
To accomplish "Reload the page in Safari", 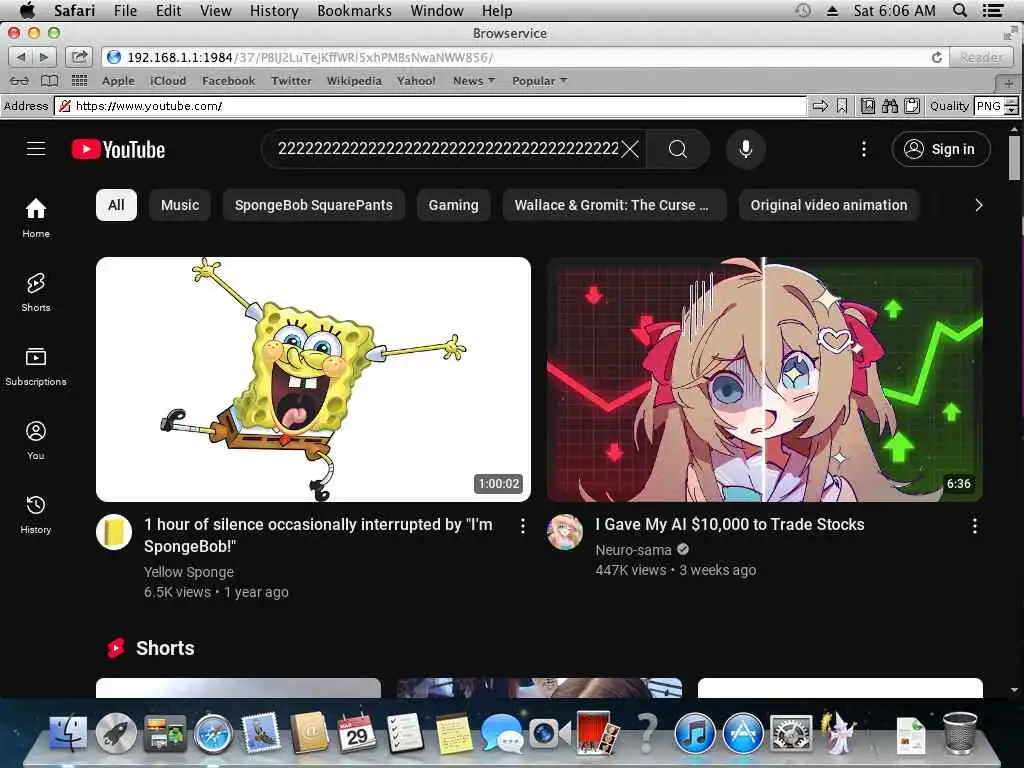I will pyautogui.click(x=936, y=57).
